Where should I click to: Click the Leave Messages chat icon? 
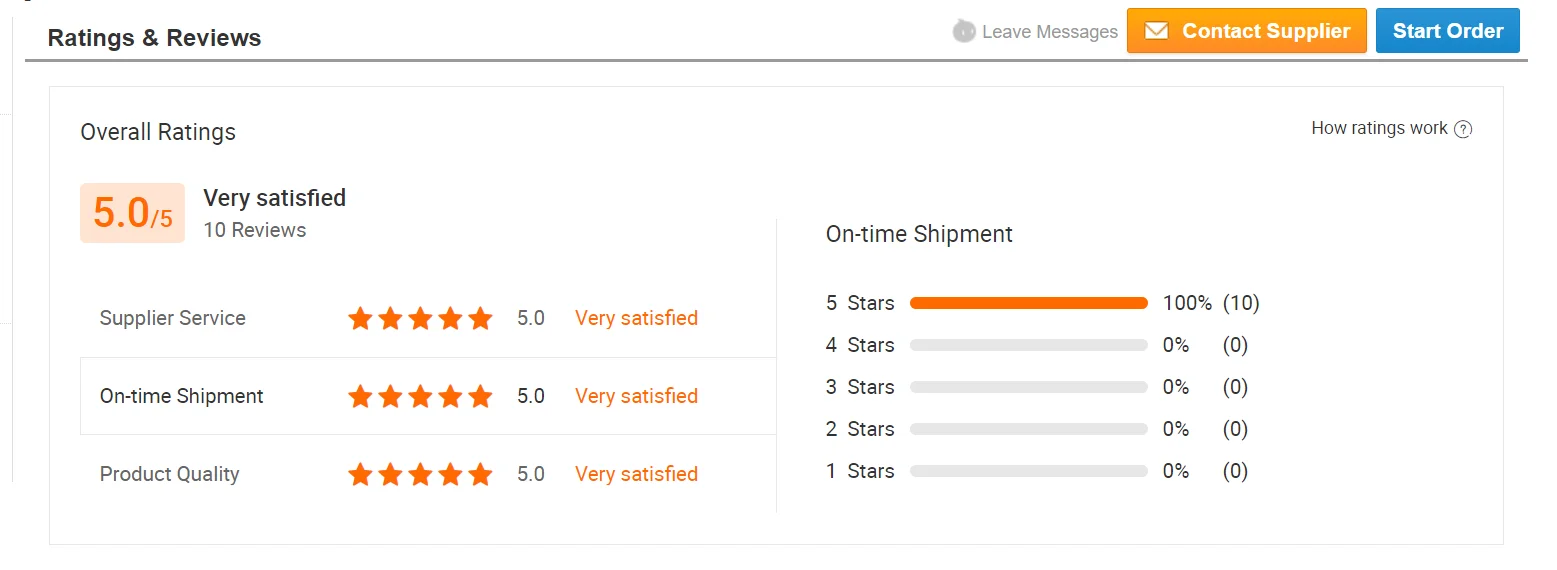[964, 31]
